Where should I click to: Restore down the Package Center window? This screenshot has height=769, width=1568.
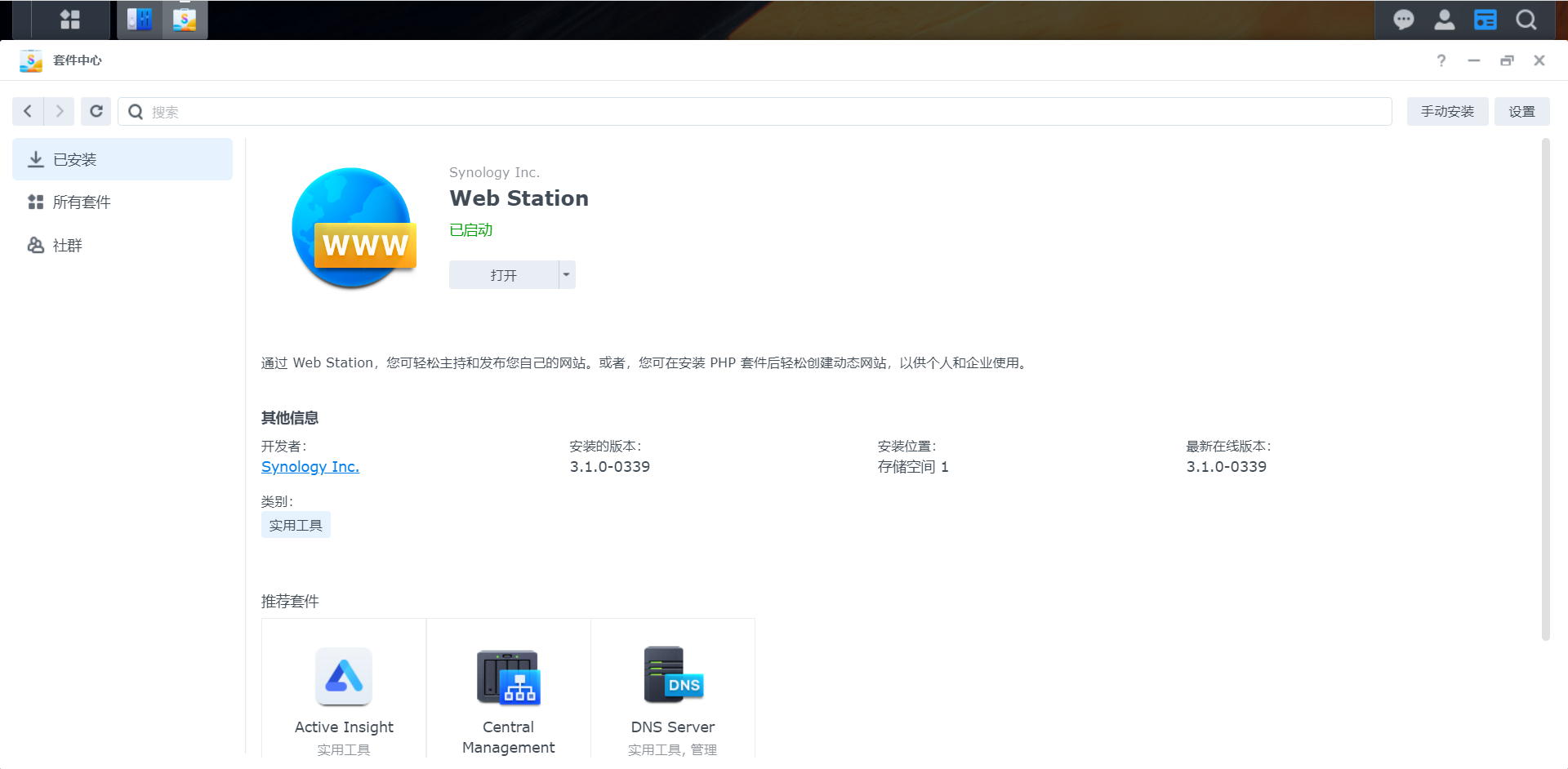1507,60
